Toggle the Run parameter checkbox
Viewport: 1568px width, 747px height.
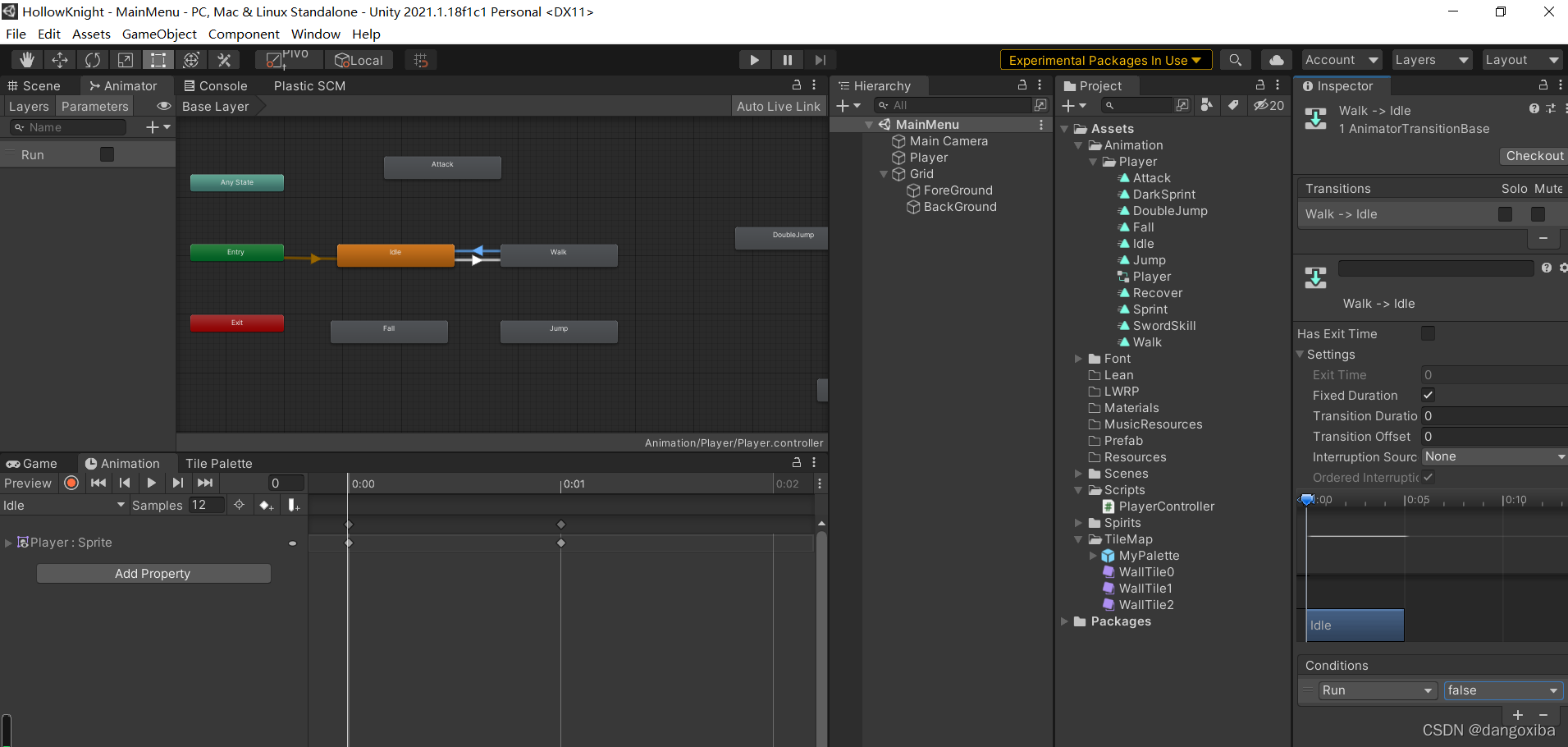(x=107, y=154)
